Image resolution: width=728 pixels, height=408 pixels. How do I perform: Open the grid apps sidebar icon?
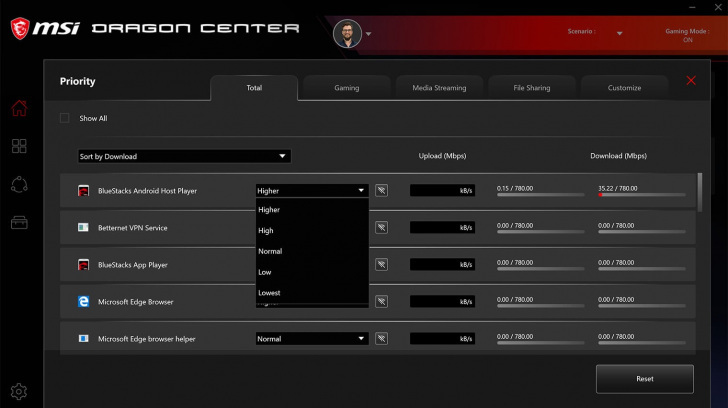19,146
